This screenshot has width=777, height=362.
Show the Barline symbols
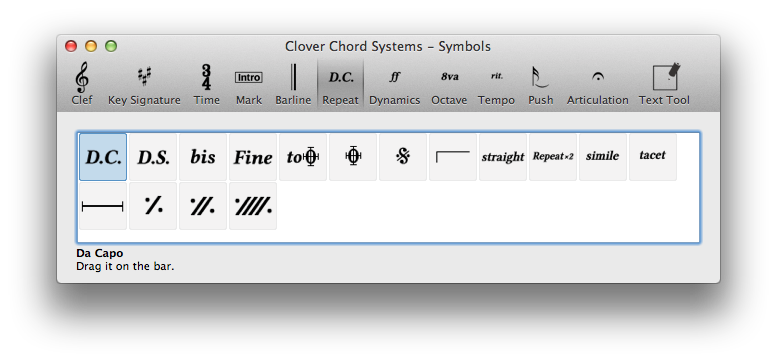click(x=293, y=84)
